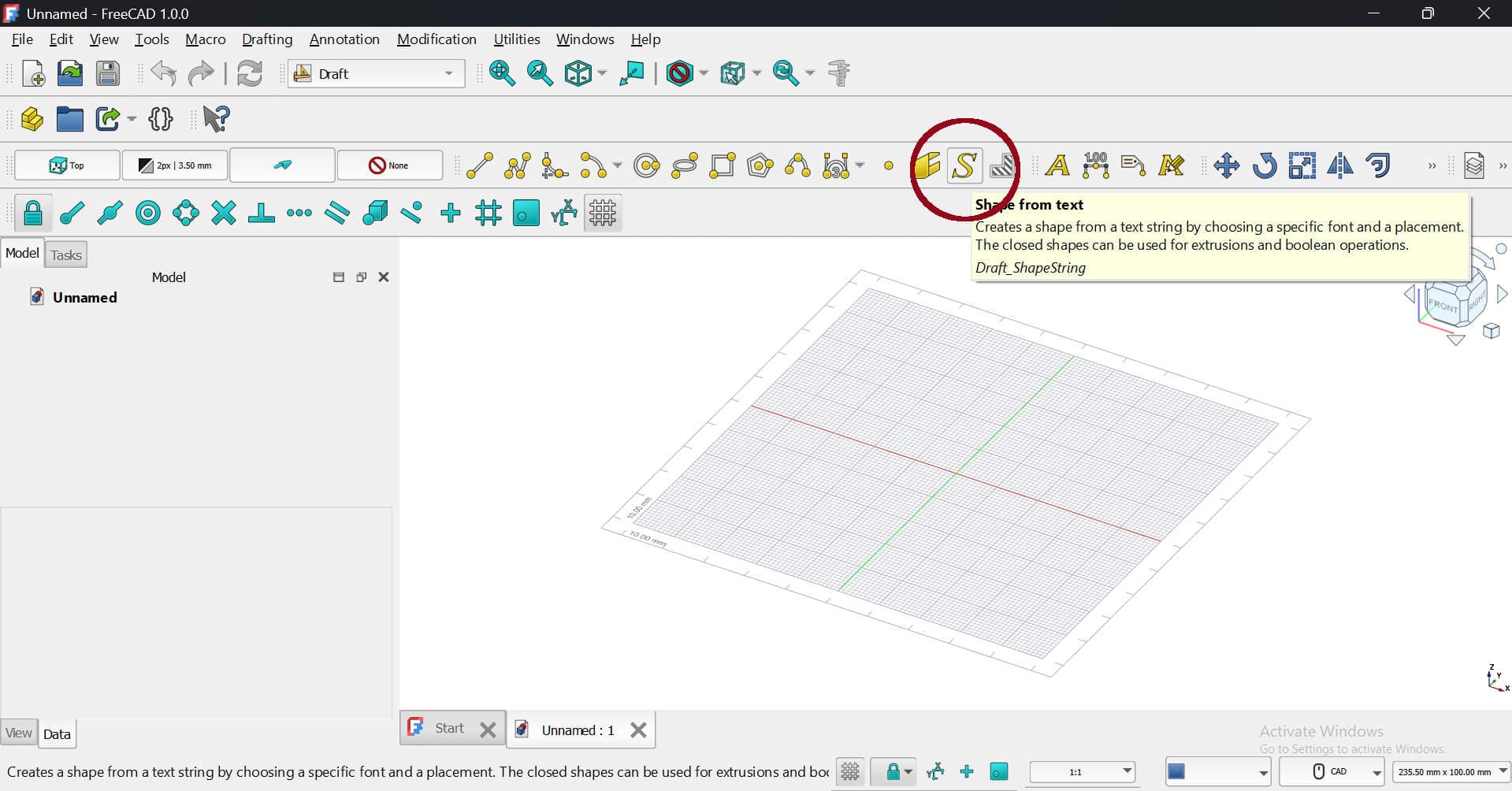Select the Rotate tool
Image resolution: width=1512 pixels, height=791 pixels.
coord(1265,165)
